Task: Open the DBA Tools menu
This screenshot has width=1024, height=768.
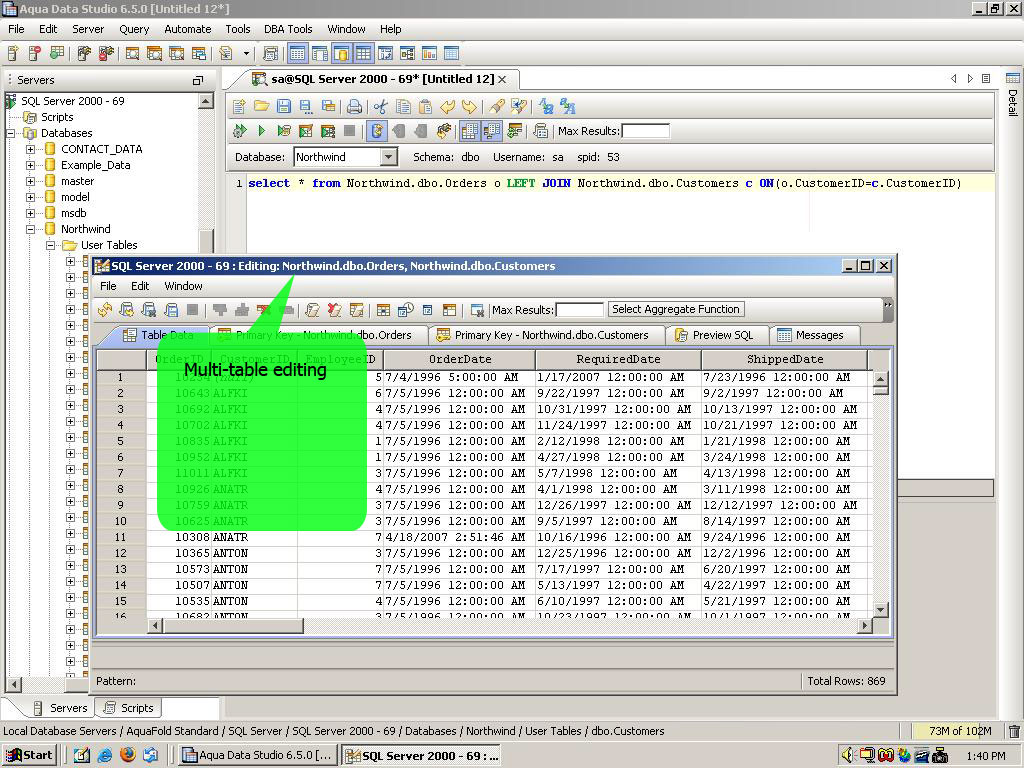Action: [288, 29]
